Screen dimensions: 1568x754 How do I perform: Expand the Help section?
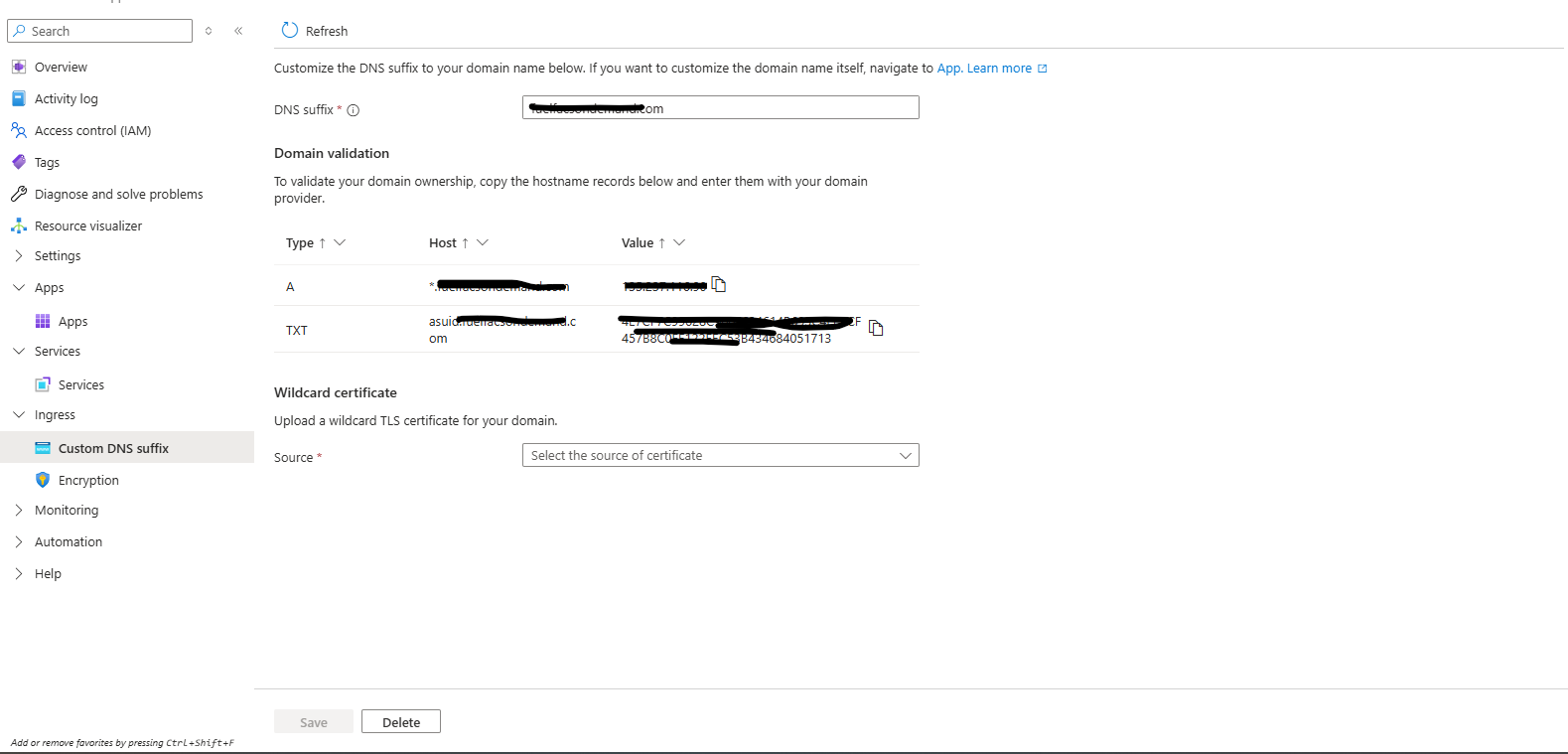pyautogui.click(x=19, y=573)
